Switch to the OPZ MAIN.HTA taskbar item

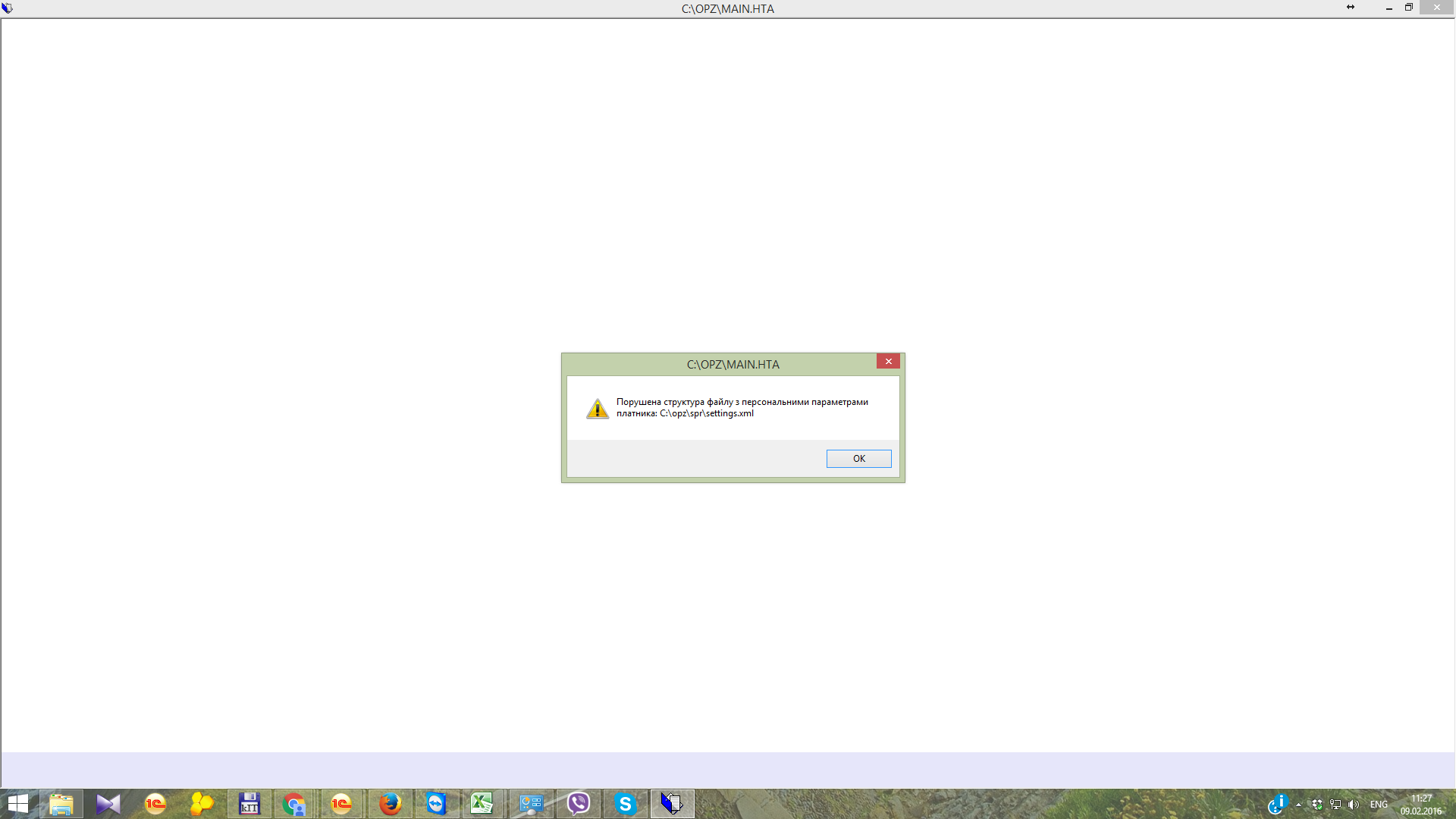pos(672,804)
